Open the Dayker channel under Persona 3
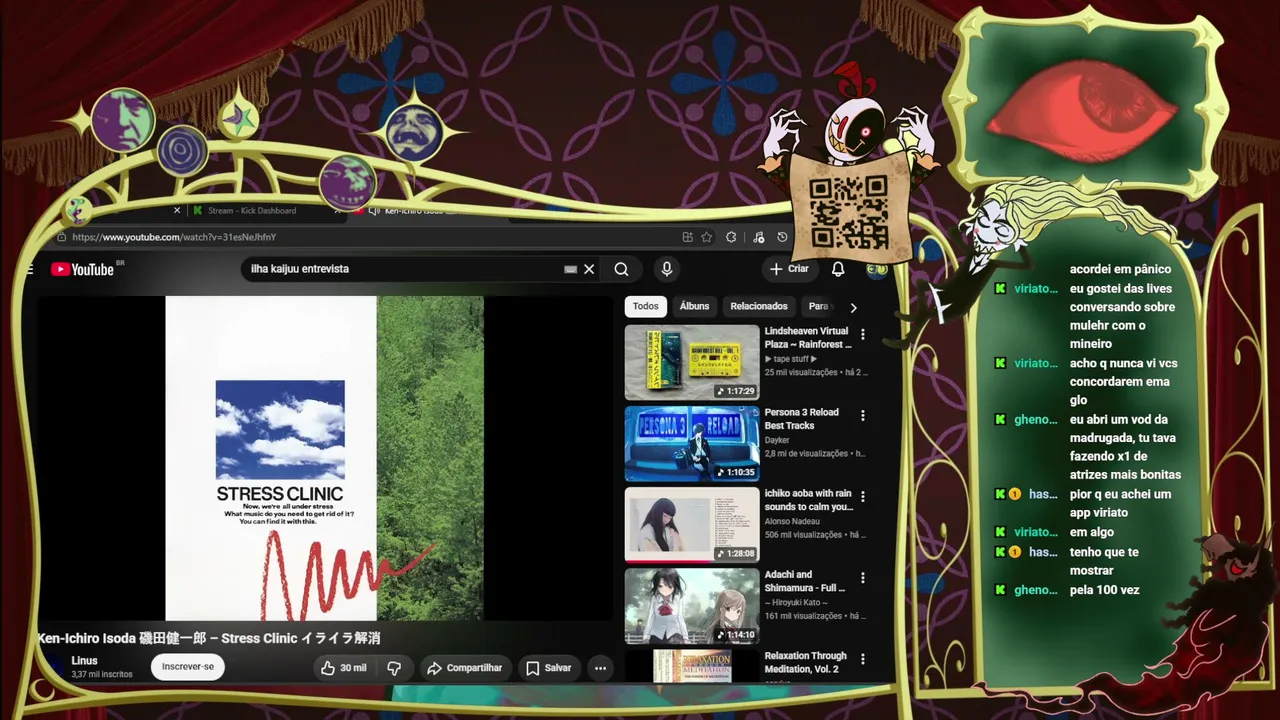Screen dimensions: 1280x720 [x=777, y=440]
